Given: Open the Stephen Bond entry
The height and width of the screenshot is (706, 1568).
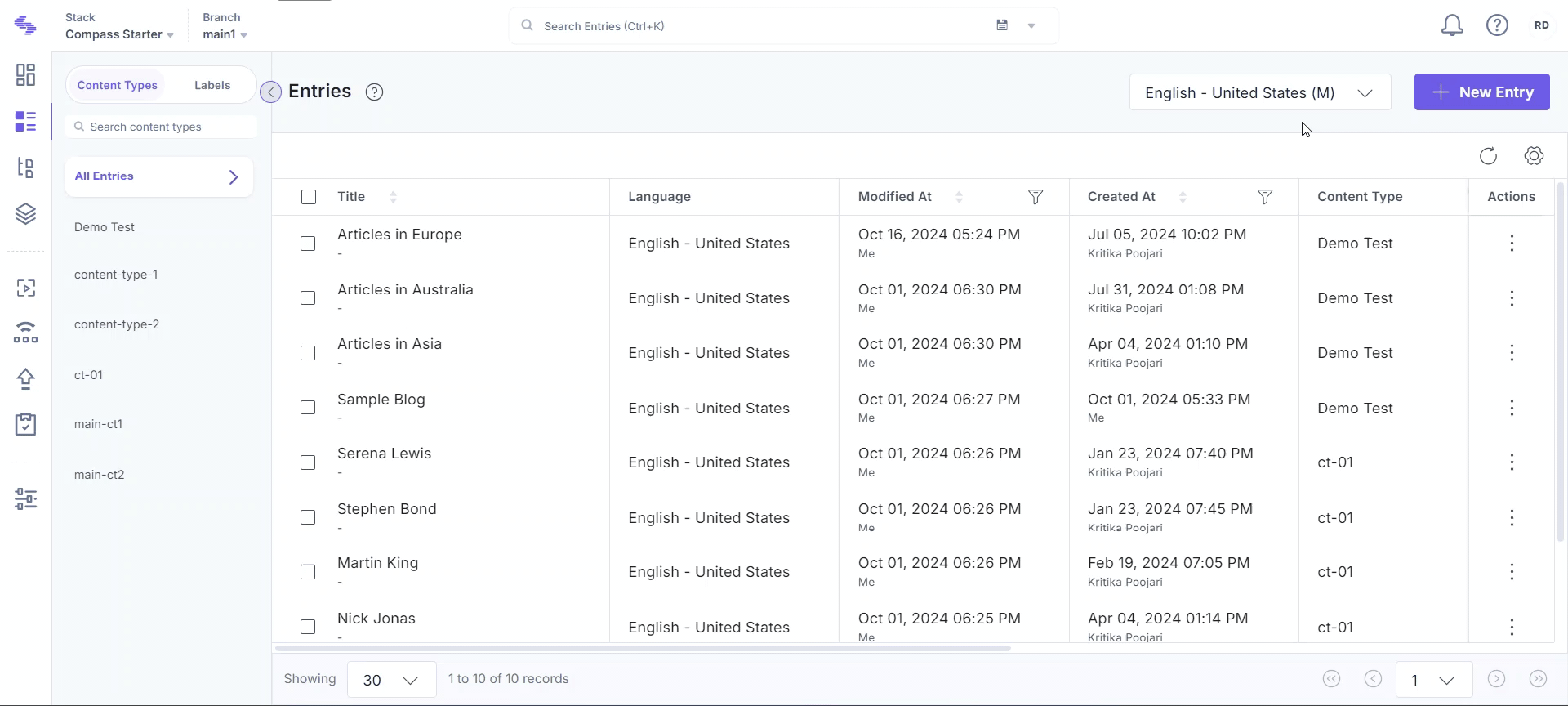Looking at the screenshot, I should coord(387,509).
